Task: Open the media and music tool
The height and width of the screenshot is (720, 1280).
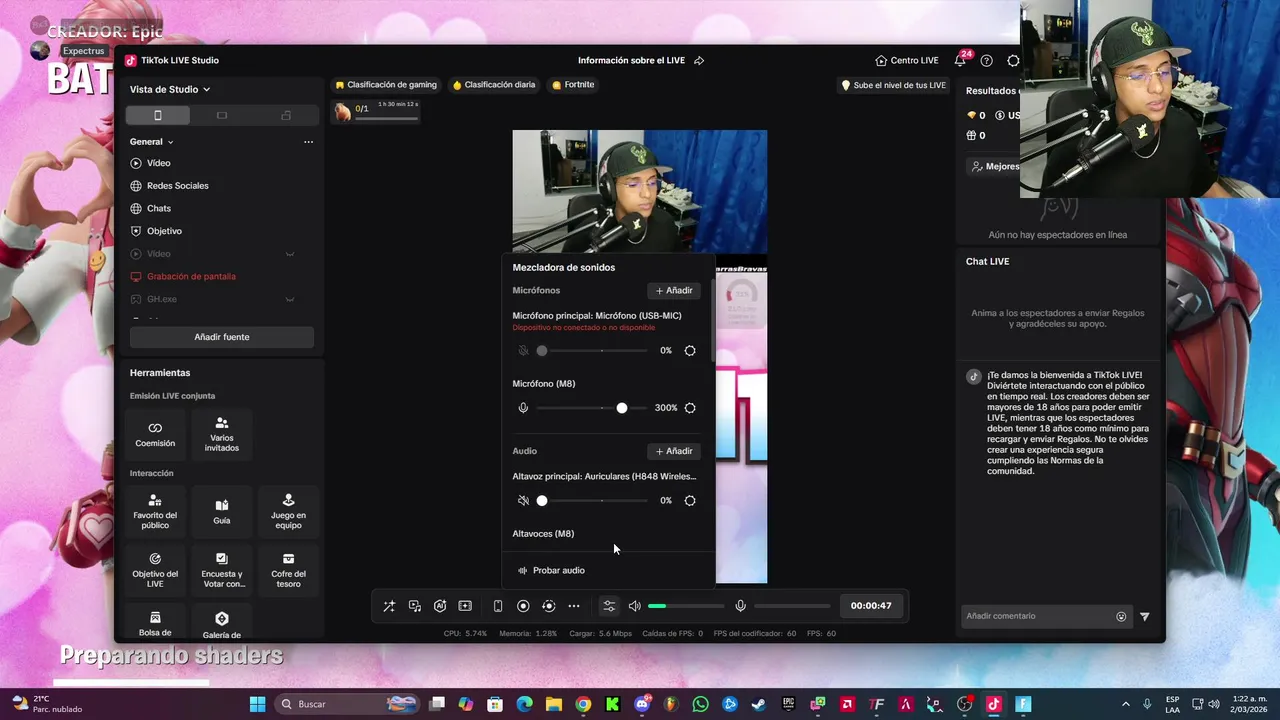Action: 415,606
